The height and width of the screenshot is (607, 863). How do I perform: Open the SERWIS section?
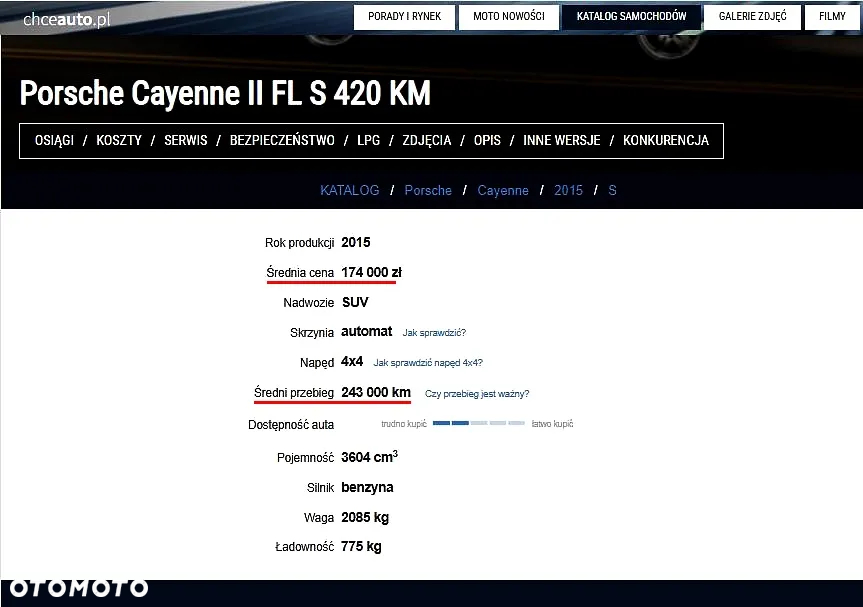point(185,141)
